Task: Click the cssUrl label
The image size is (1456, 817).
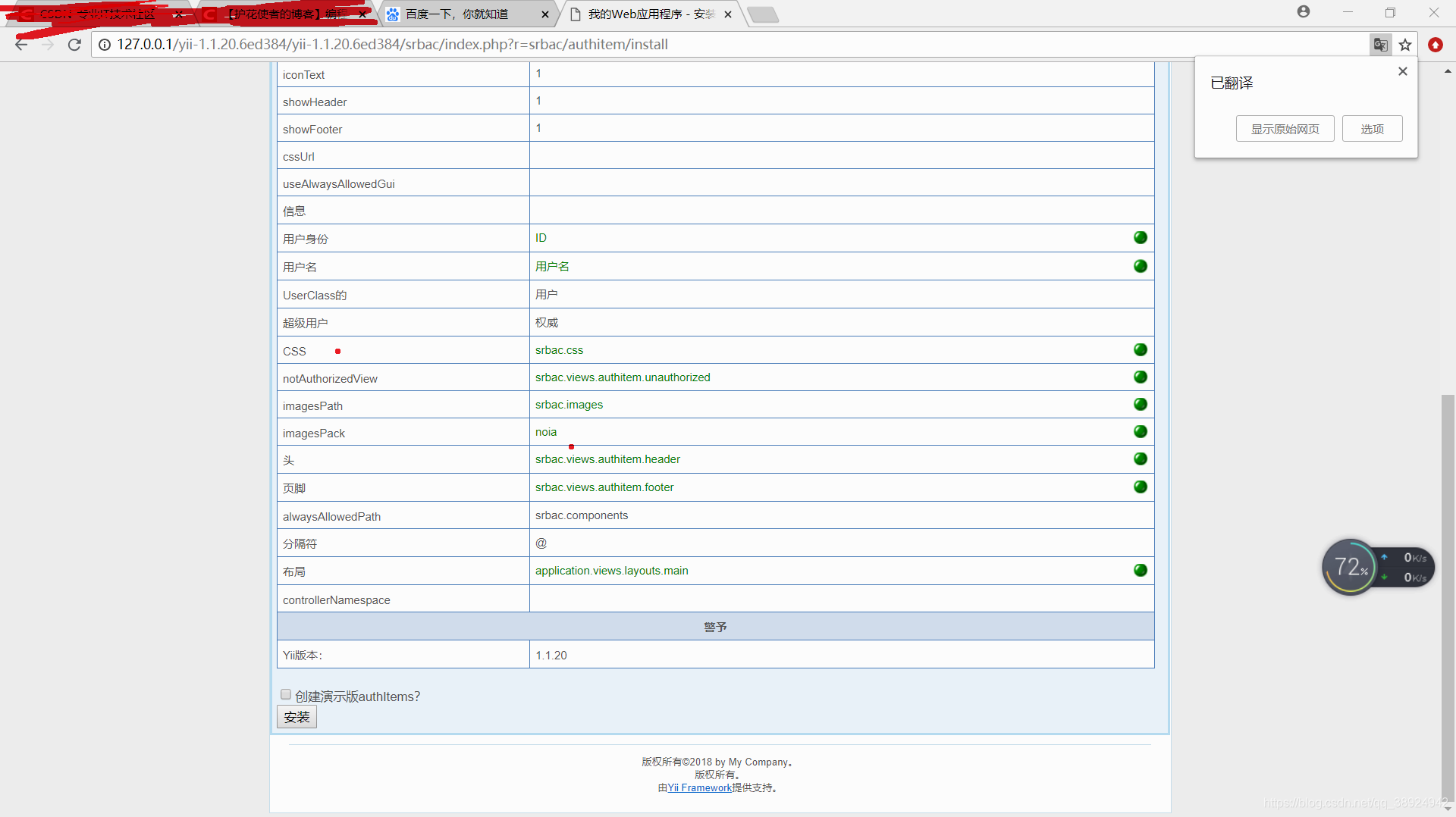Action: click(x=298, y=157)
